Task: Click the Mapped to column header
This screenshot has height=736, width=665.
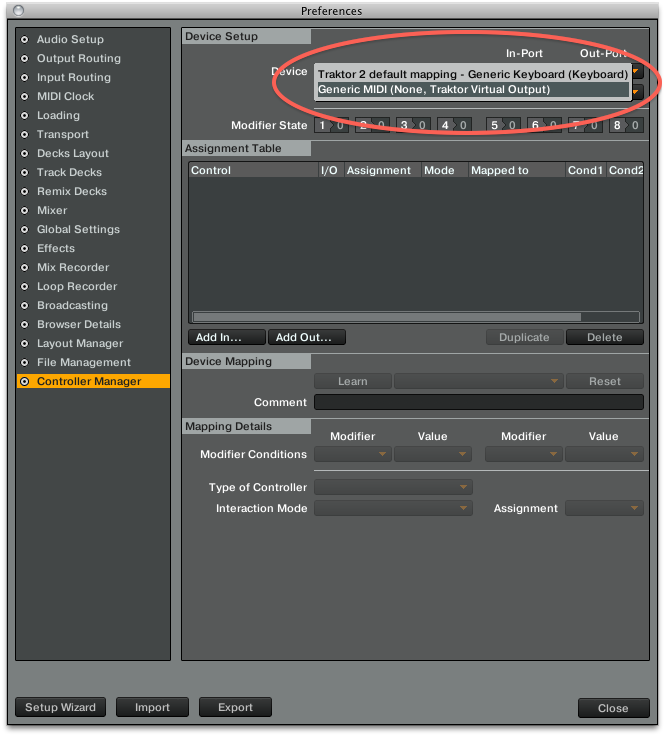Action: 517,170
